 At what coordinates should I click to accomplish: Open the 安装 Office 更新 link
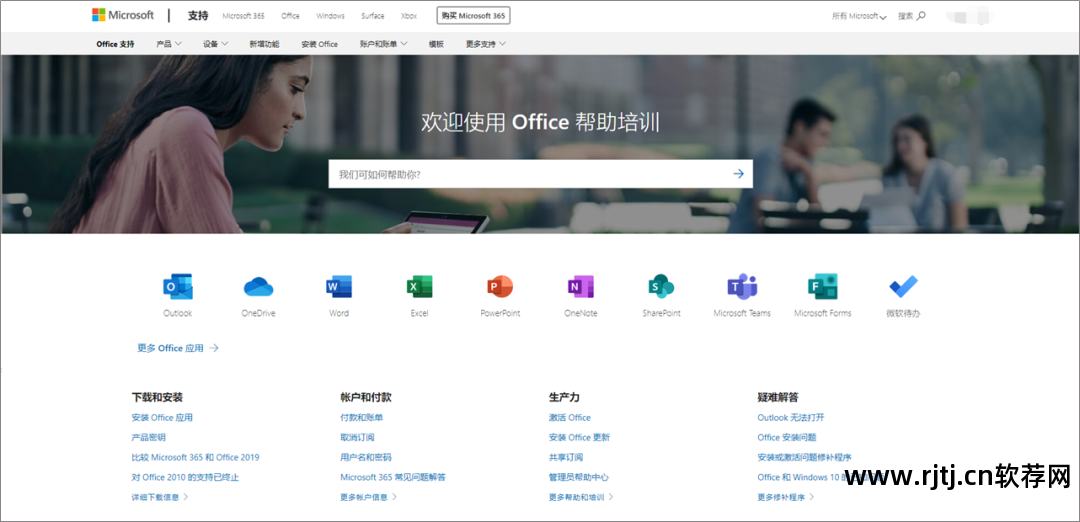[579, 437]
